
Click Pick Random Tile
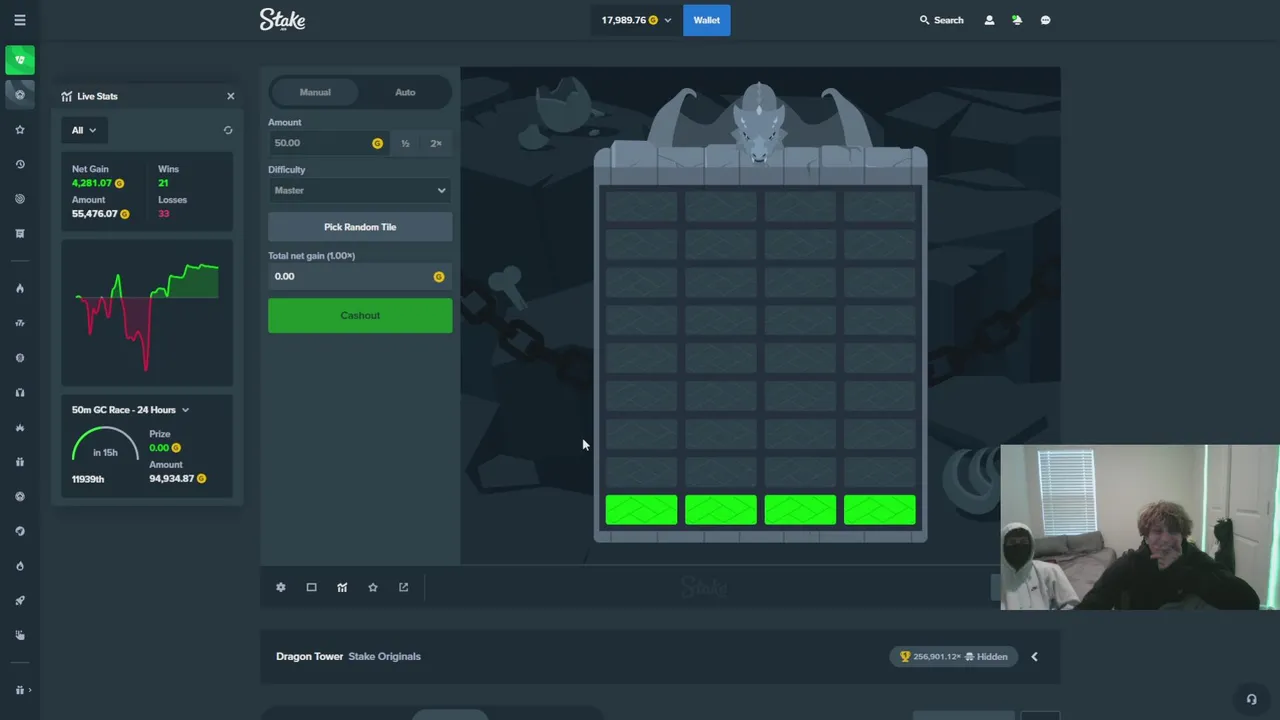point(360,227)
